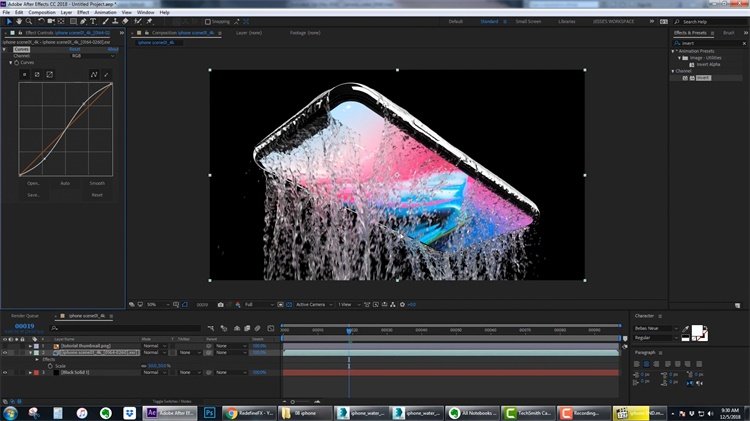Select the Brush tool
Viewport: 750px width, 421px height.
[105, 22]
